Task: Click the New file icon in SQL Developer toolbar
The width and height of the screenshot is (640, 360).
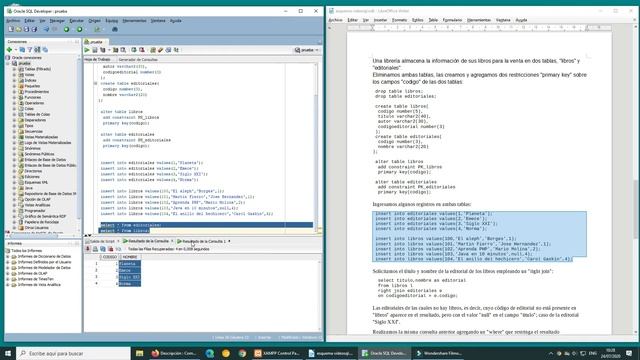Action: [x=11, y=29]
